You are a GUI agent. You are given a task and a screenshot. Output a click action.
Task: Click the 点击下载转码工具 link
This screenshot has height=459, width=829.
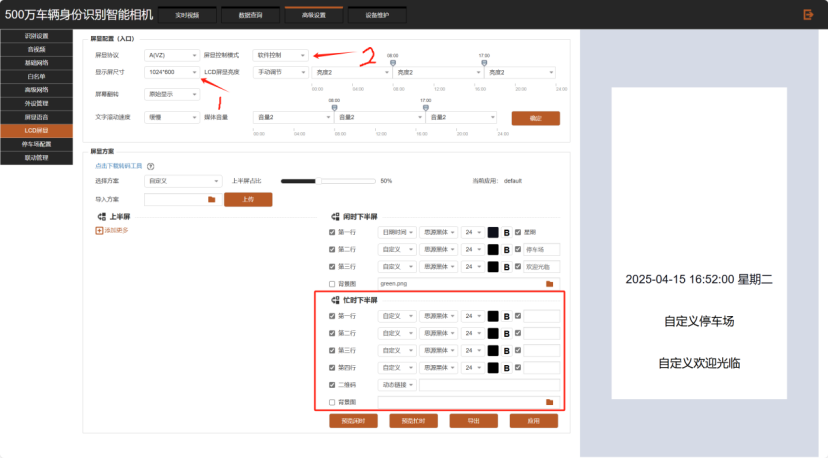tap(119, 166)
